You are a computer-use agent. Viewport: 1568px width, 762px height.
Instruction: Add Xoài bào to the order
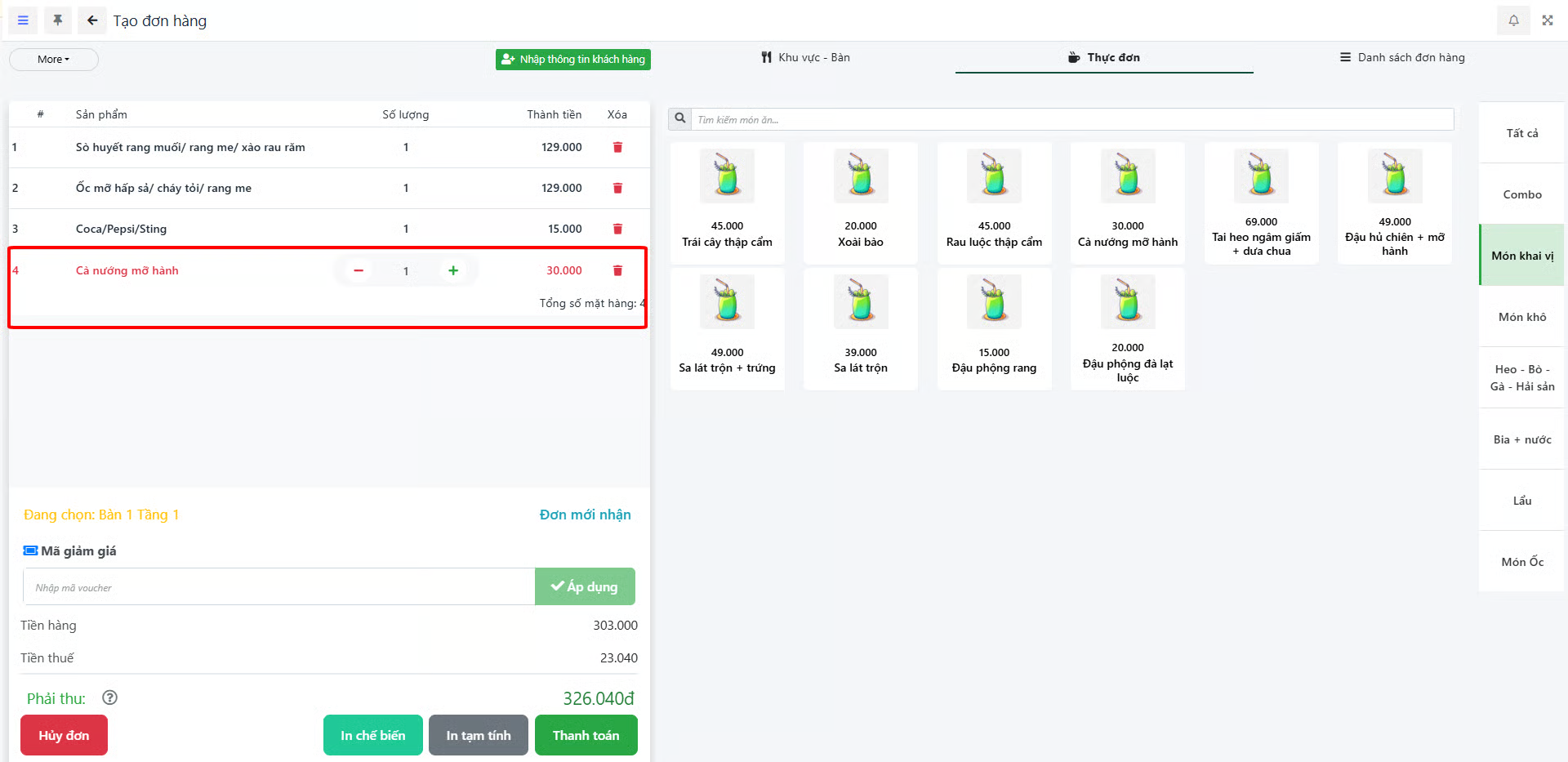860,203
